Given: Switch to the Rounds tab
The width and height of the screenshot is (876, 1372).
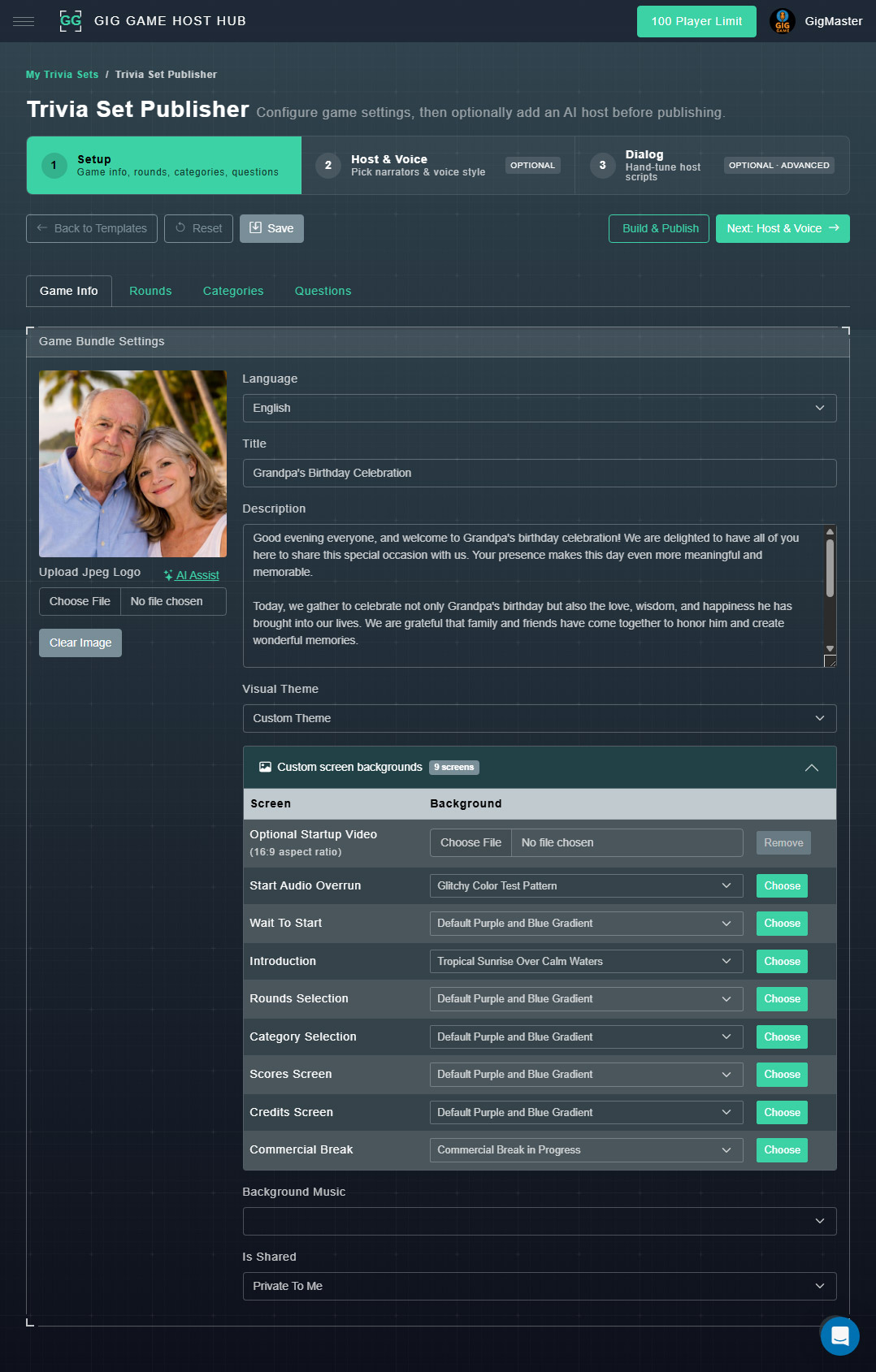Looking at the screenshot, I should coord(150,291).
